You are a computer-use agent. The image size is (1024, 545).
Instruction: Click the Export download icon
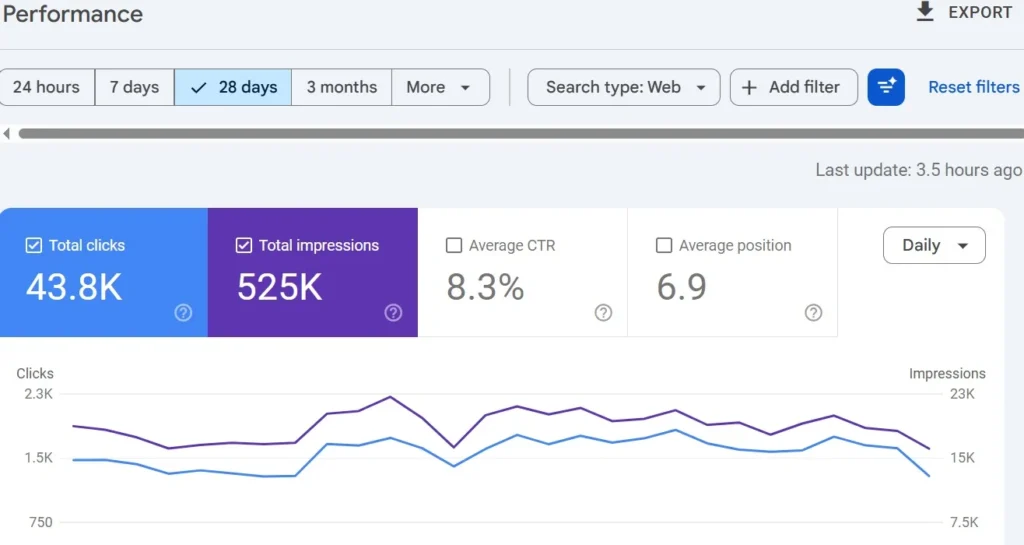(x=925, y=12)
